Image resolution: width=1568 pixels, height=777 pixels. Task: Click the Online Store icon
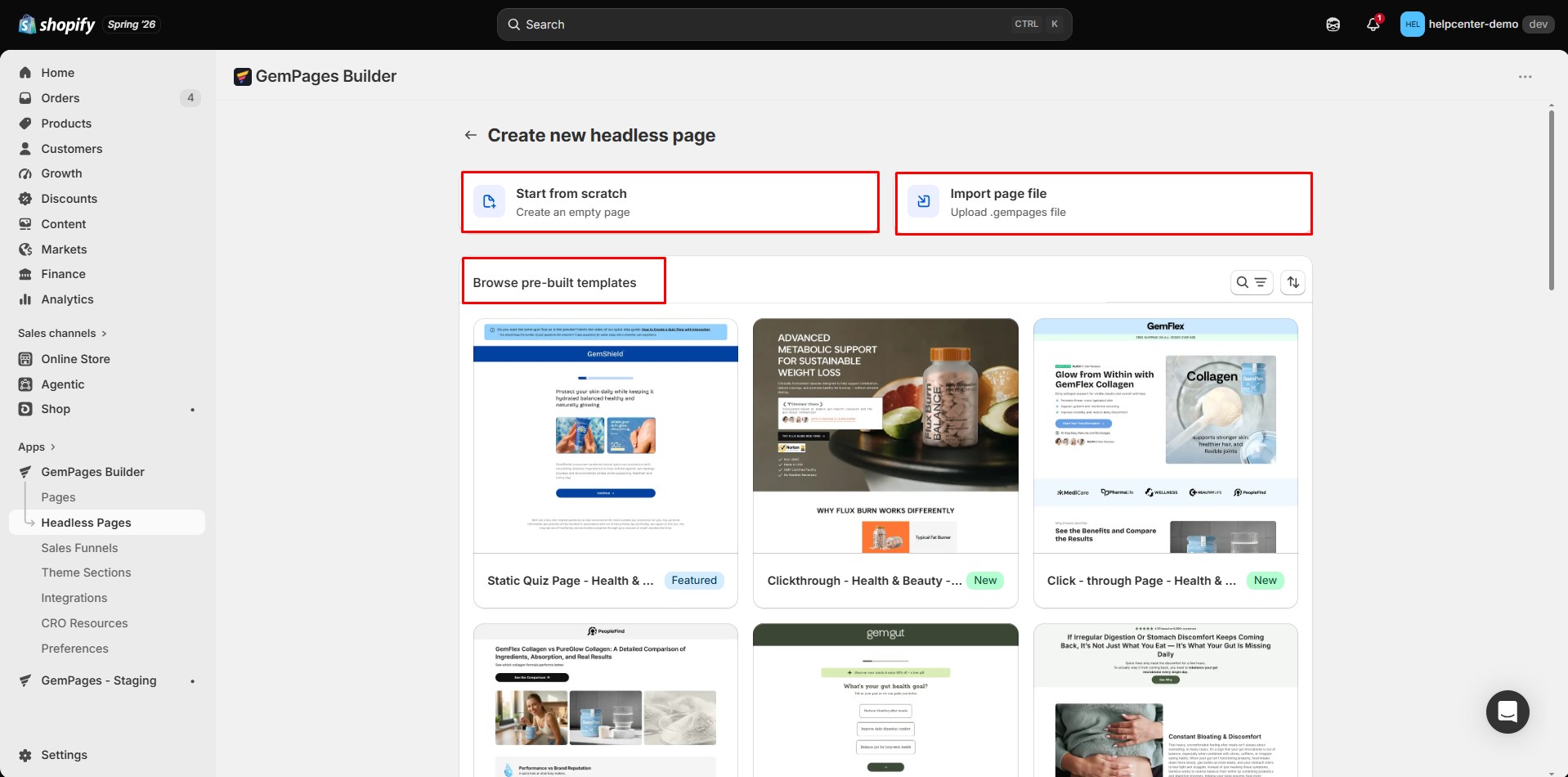point(25,359)
